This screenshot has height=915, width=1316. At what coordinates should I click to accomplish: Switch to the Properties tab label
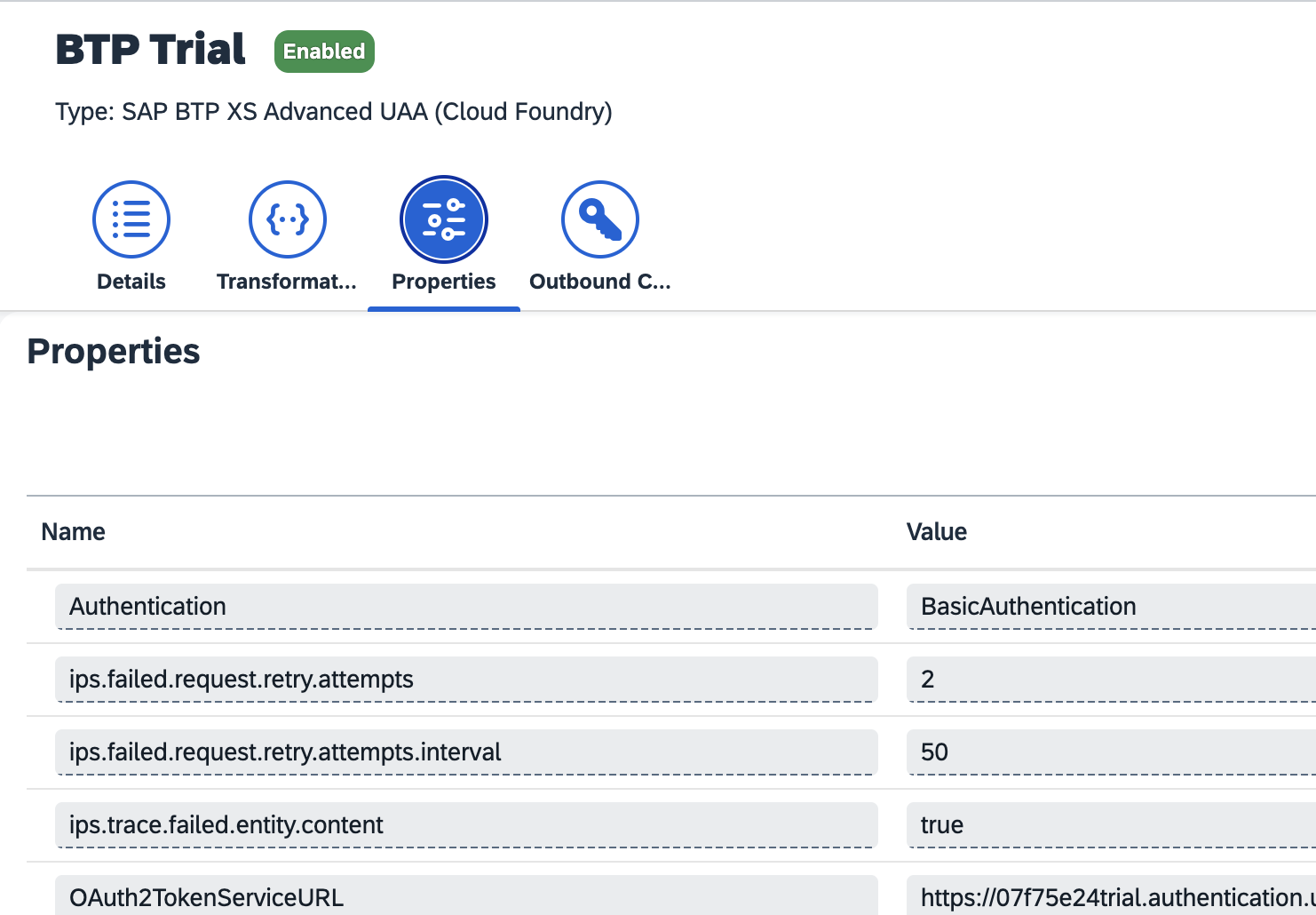click(444, 282)
